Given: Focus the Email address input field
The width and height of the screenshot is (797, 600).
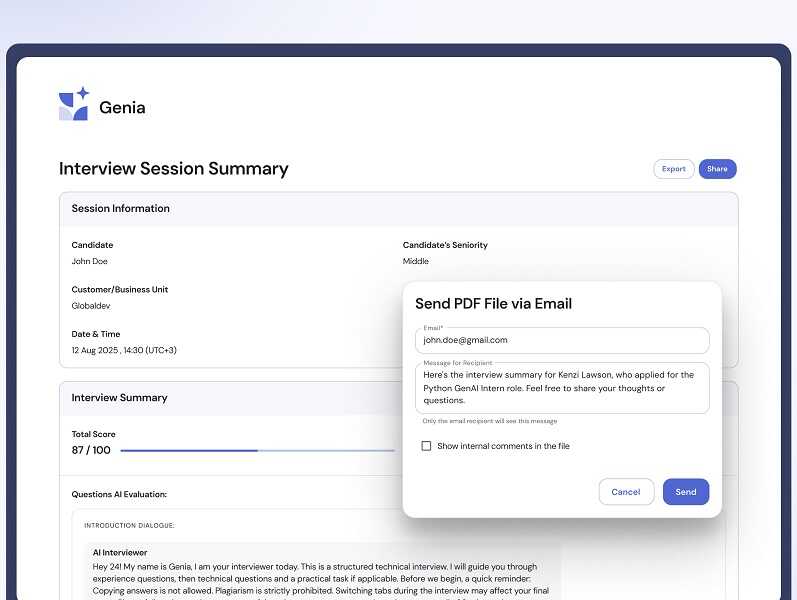Looking at the screenshot, I should [x=561, y=340].
